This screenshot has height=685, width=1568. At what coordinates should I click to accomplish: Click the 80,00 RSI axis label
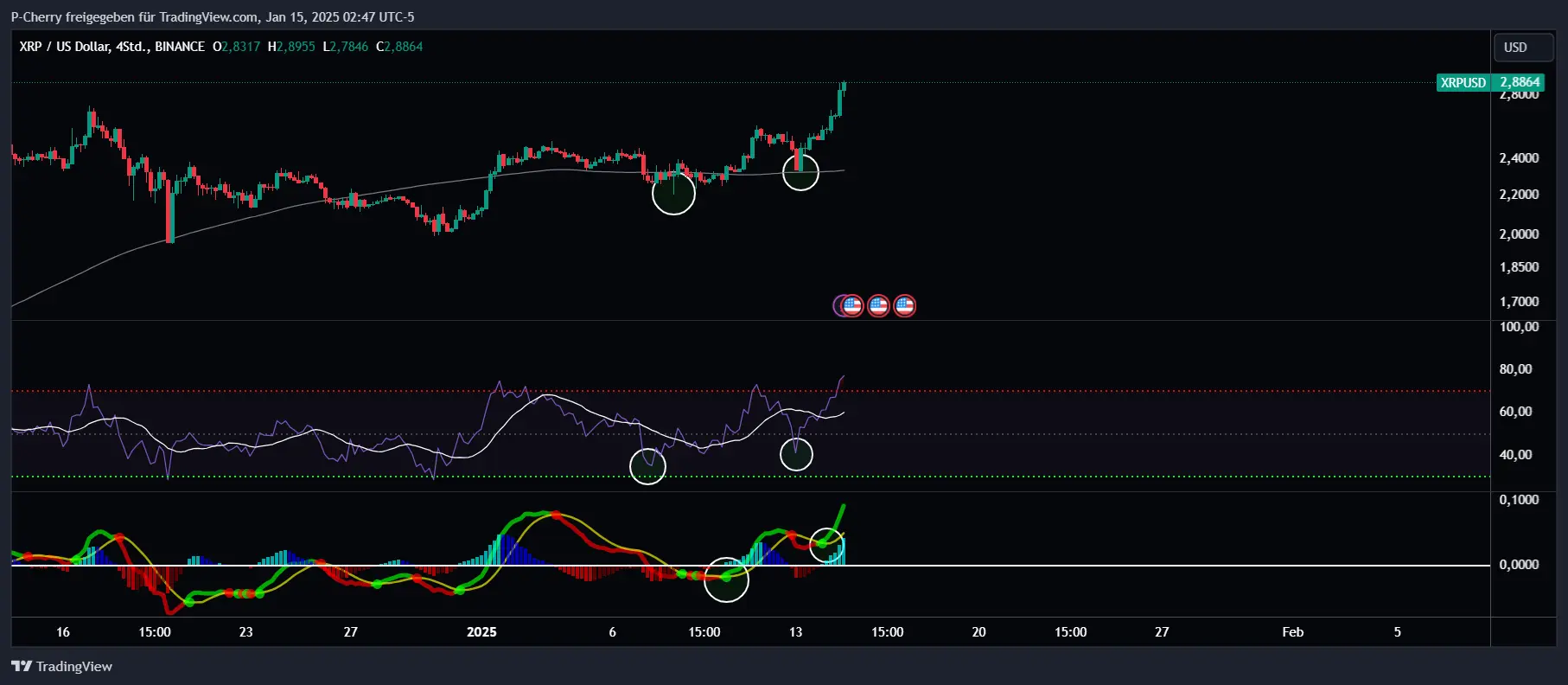[x=1515, y=368]
